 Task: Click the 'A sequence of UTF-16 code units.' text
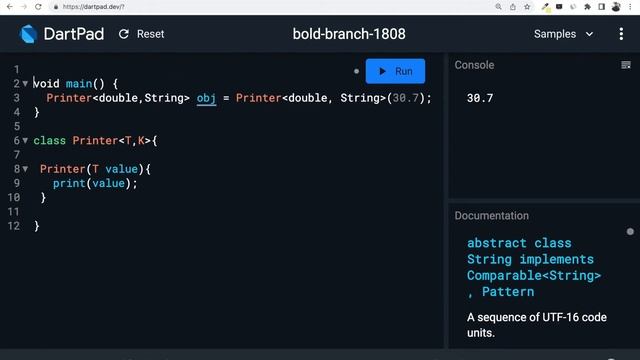pos(537,325)
